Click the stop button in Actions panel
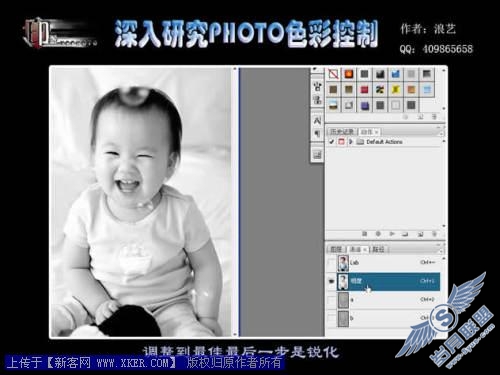 point(364,234)
